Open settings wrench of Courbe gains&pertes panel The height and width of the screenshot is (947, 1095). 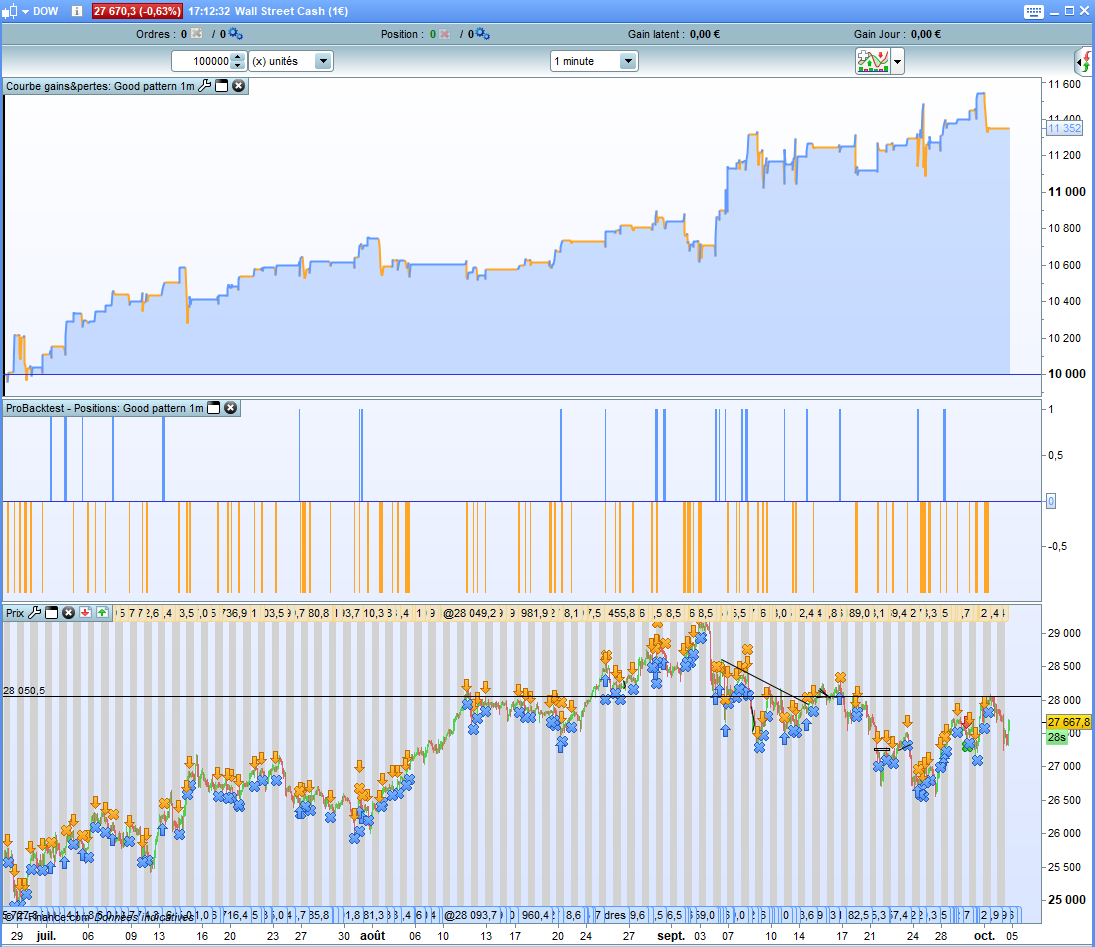point(205,86)
